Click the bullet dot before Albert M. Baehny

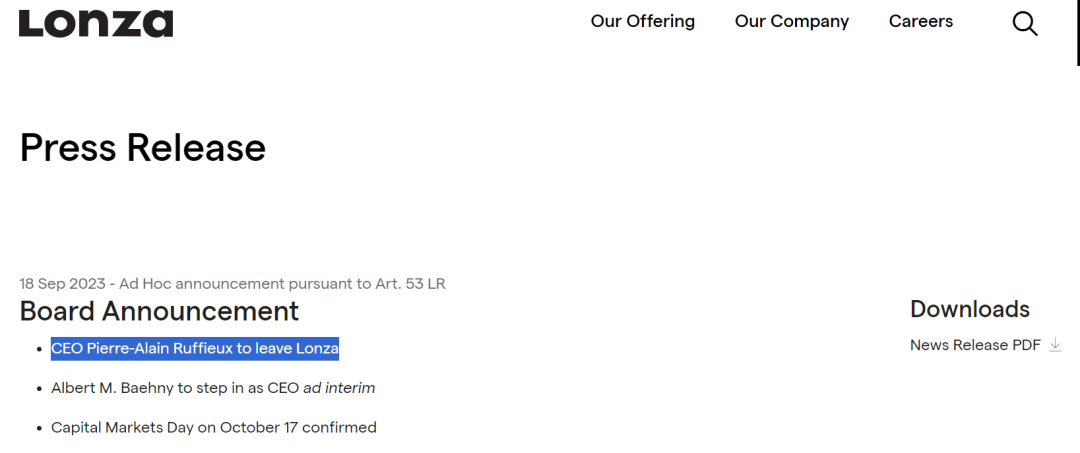tap(37, 389)
